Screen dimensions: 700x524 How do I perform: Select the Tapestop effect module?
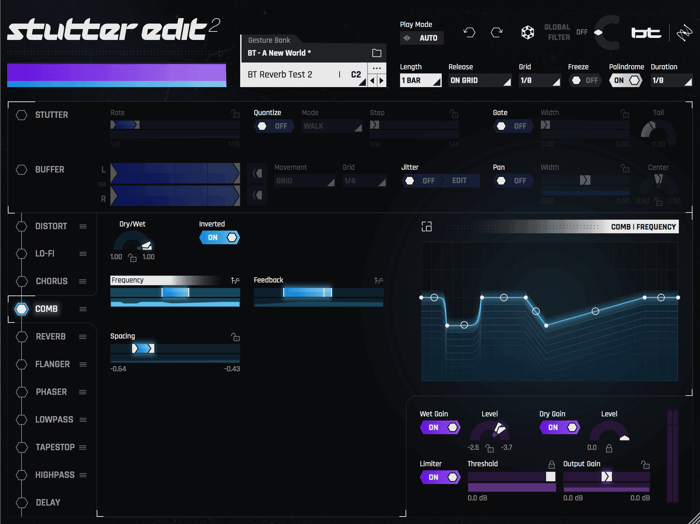click(55, 448)
